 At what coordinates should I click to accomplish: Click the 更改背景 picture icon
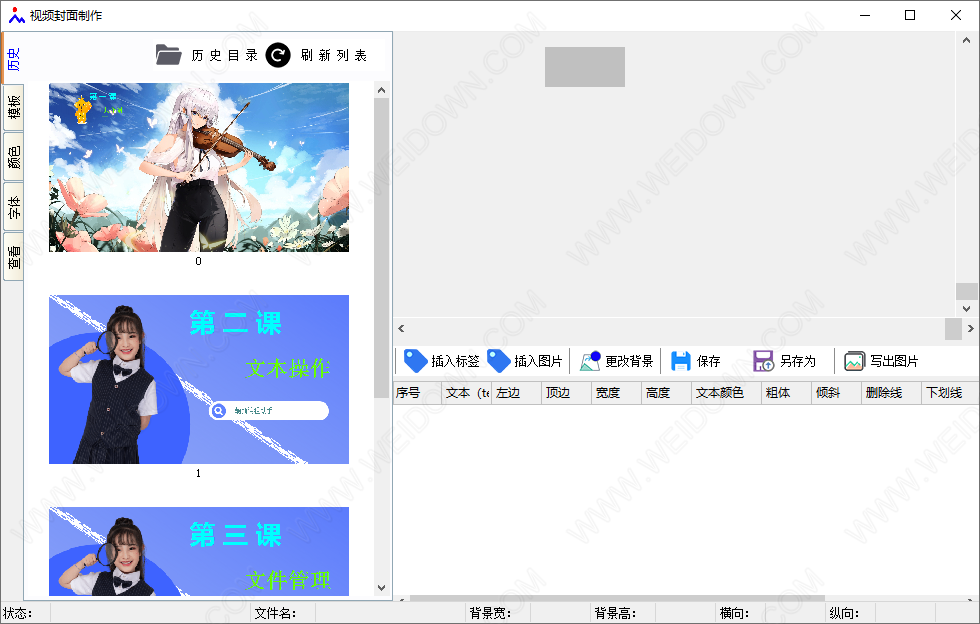pyautogui.click(x=590, y=361)
